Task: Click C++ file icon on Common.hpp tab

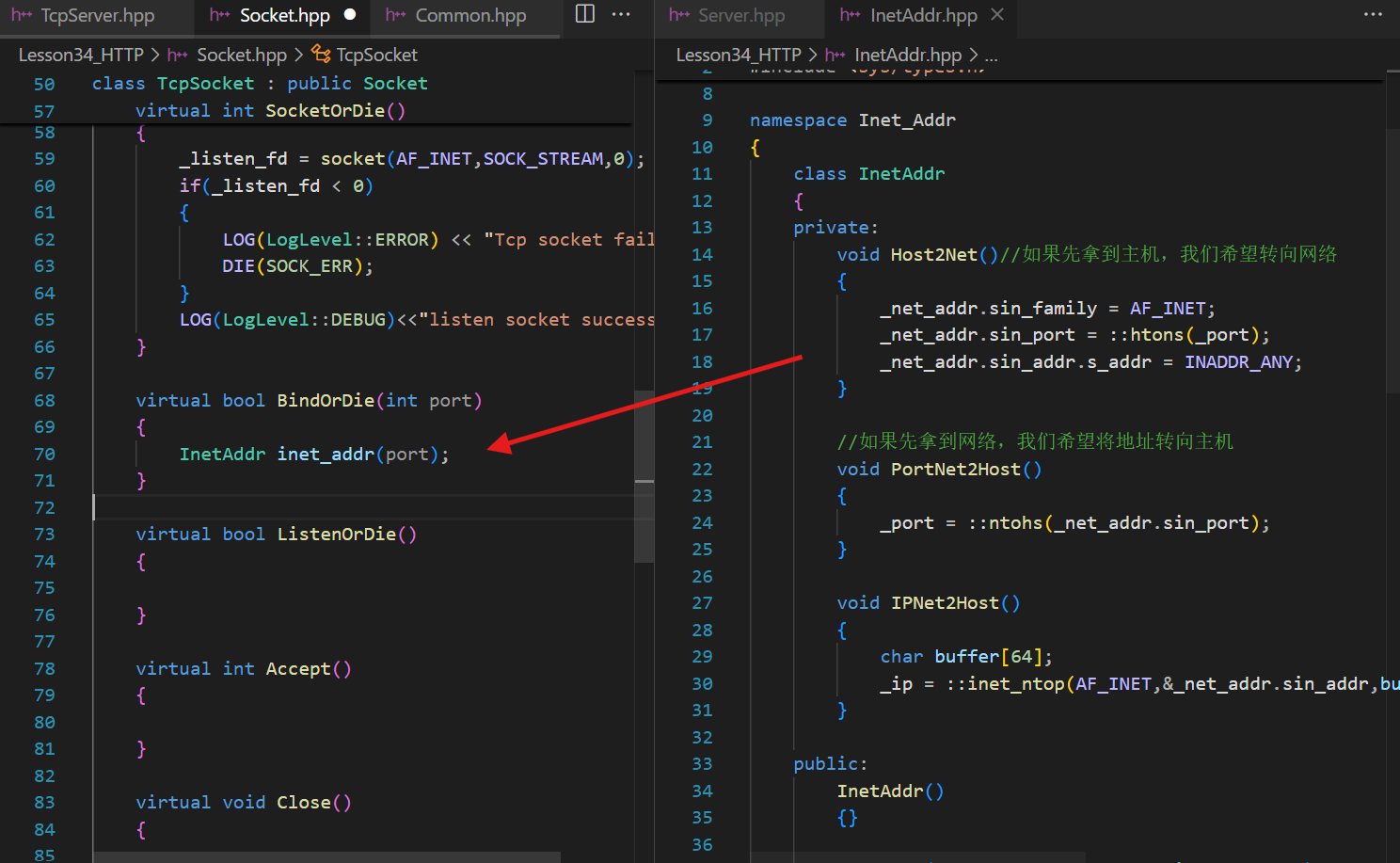Action: (396, 15)
